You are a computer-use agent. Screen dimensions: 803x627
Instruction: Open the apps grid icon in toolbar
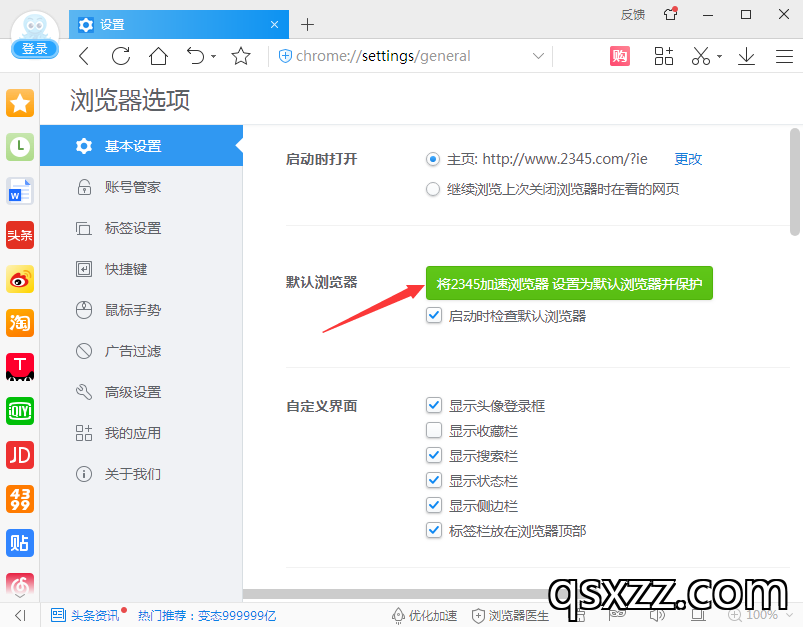point(664,56)
